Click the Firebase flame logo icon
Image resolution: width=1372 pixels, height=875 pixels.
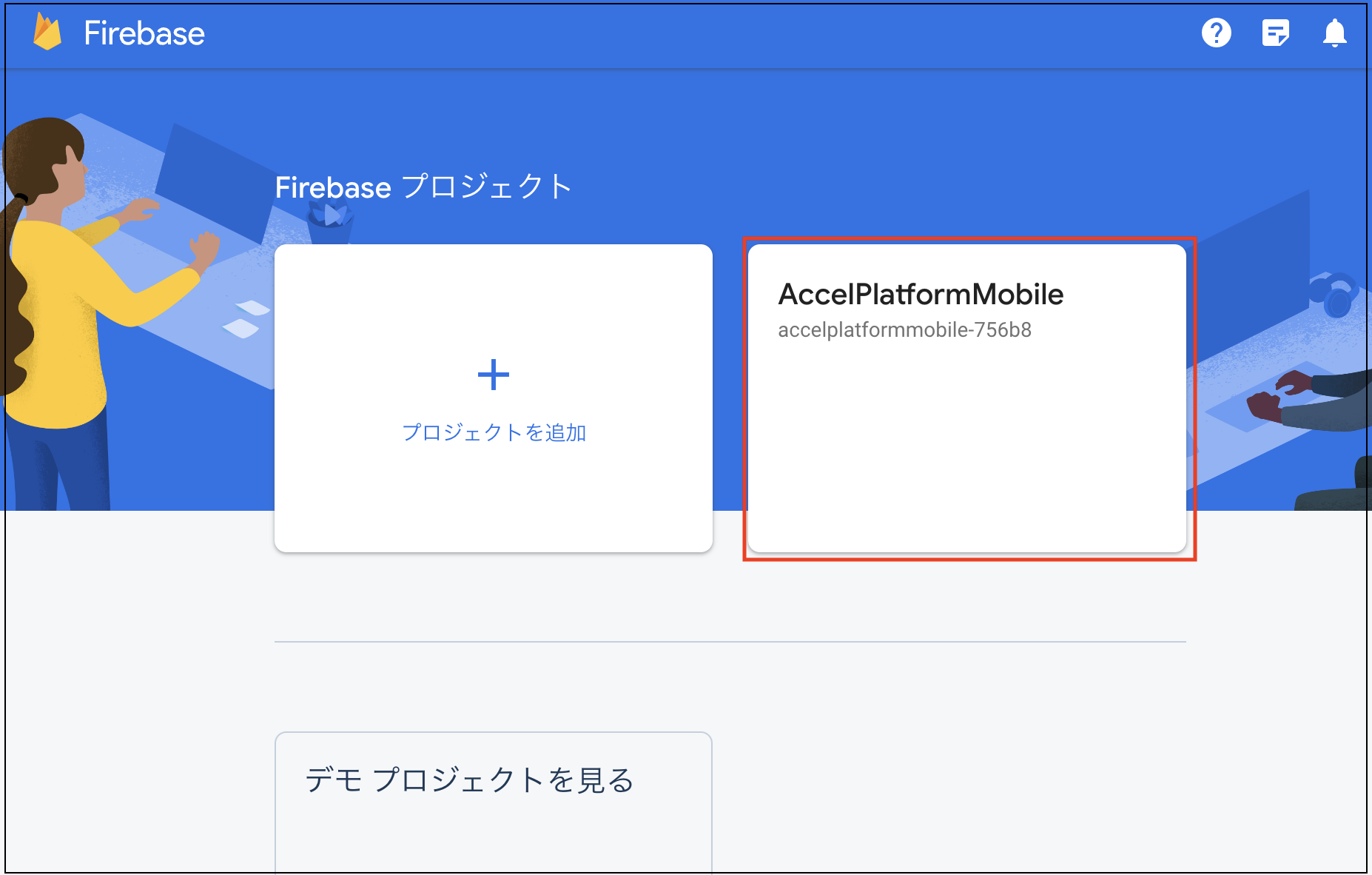pos(47,33)
